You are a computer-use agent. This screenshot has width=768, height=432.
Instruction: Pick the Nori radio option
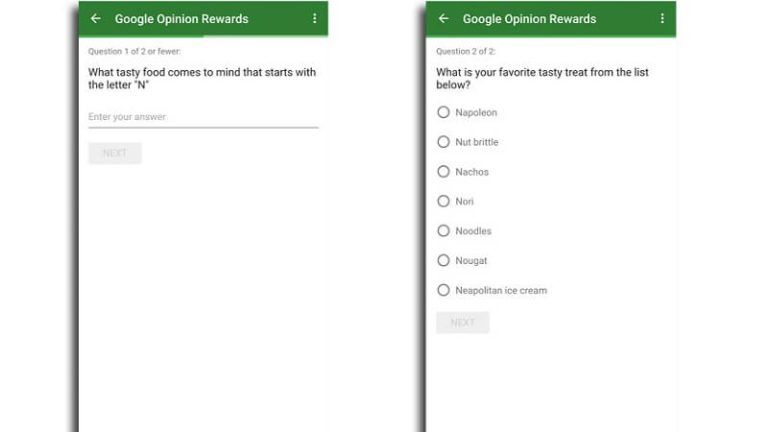[x=443, y=201]
